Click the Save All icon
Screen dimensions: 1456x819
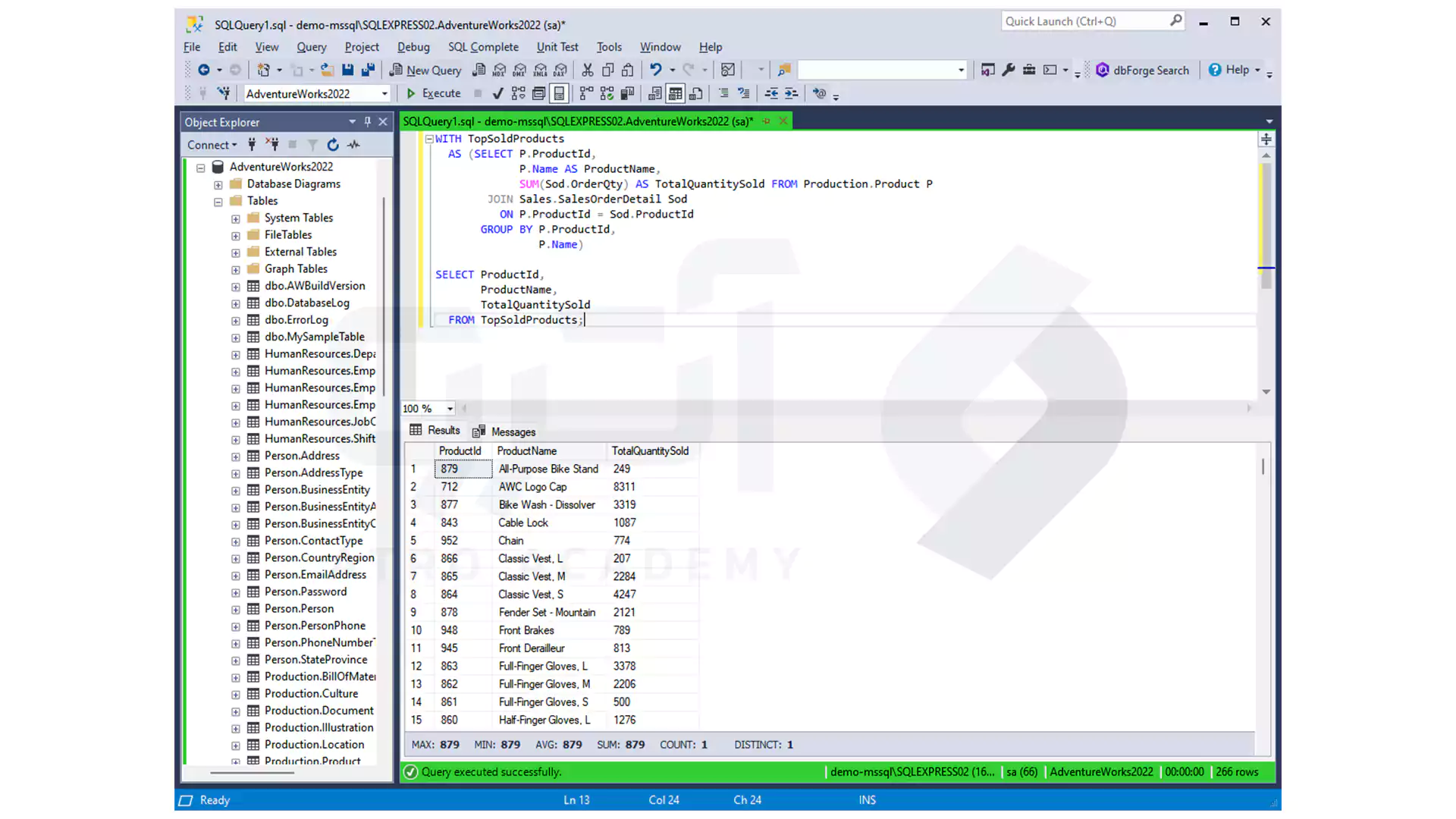368,70
